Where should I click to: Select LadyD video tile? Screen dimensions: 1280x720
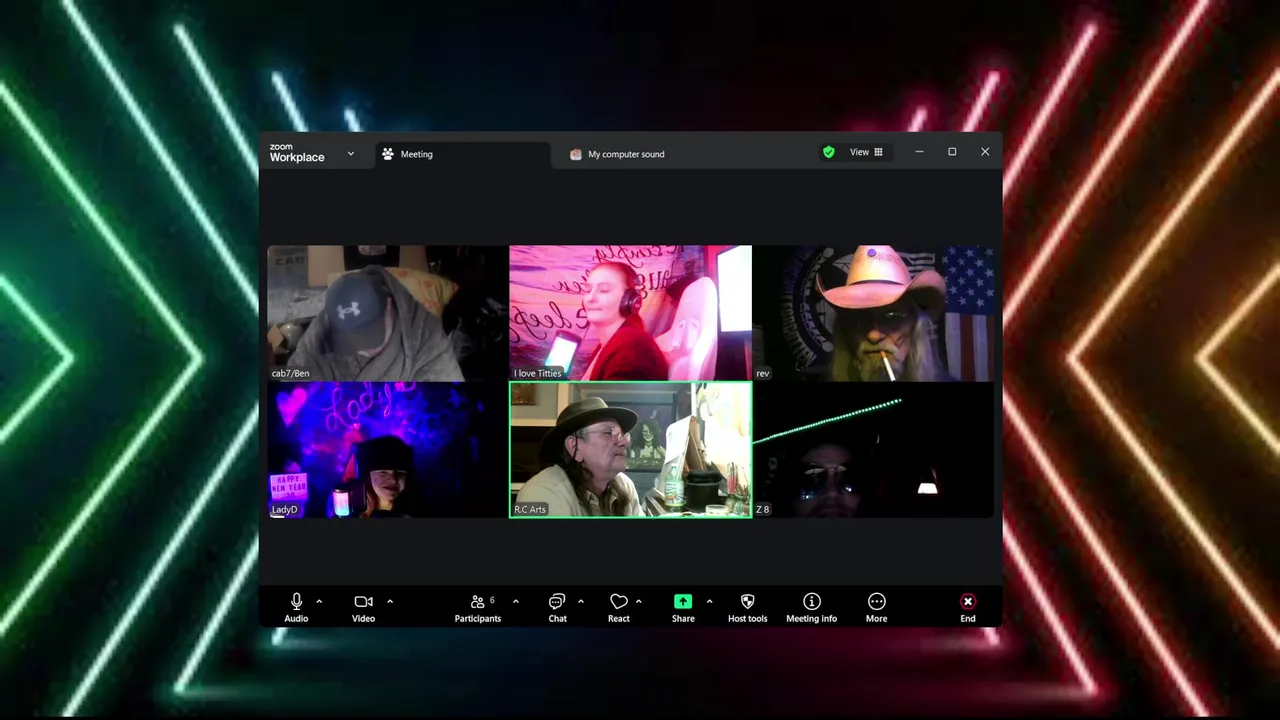click(388, 450)
